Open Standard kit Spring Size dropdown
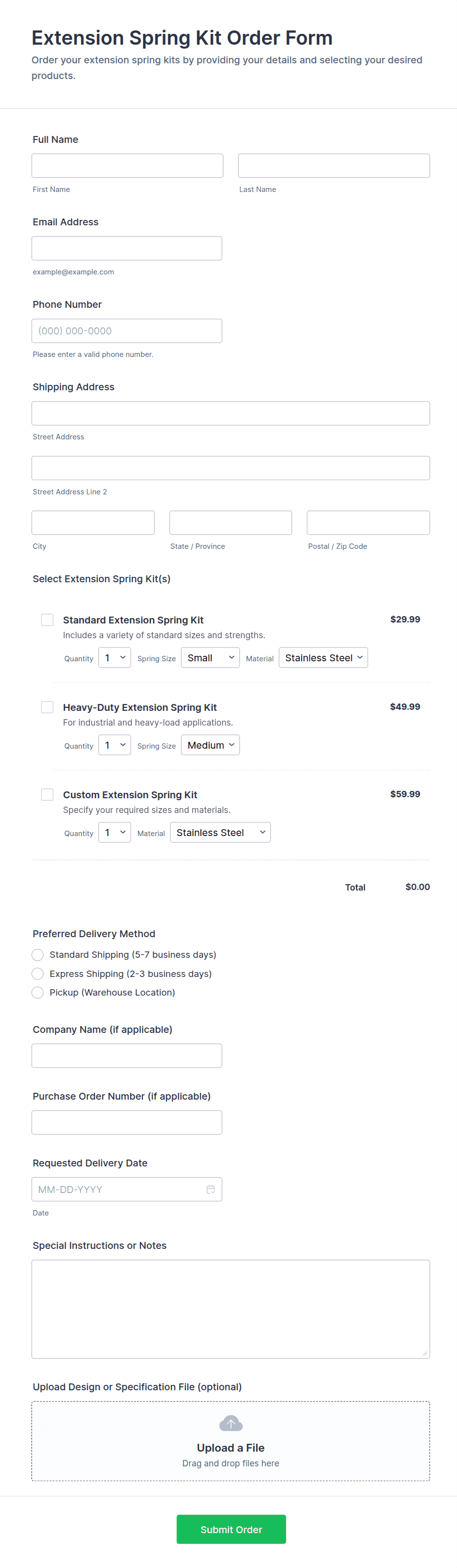 point(210,657)
